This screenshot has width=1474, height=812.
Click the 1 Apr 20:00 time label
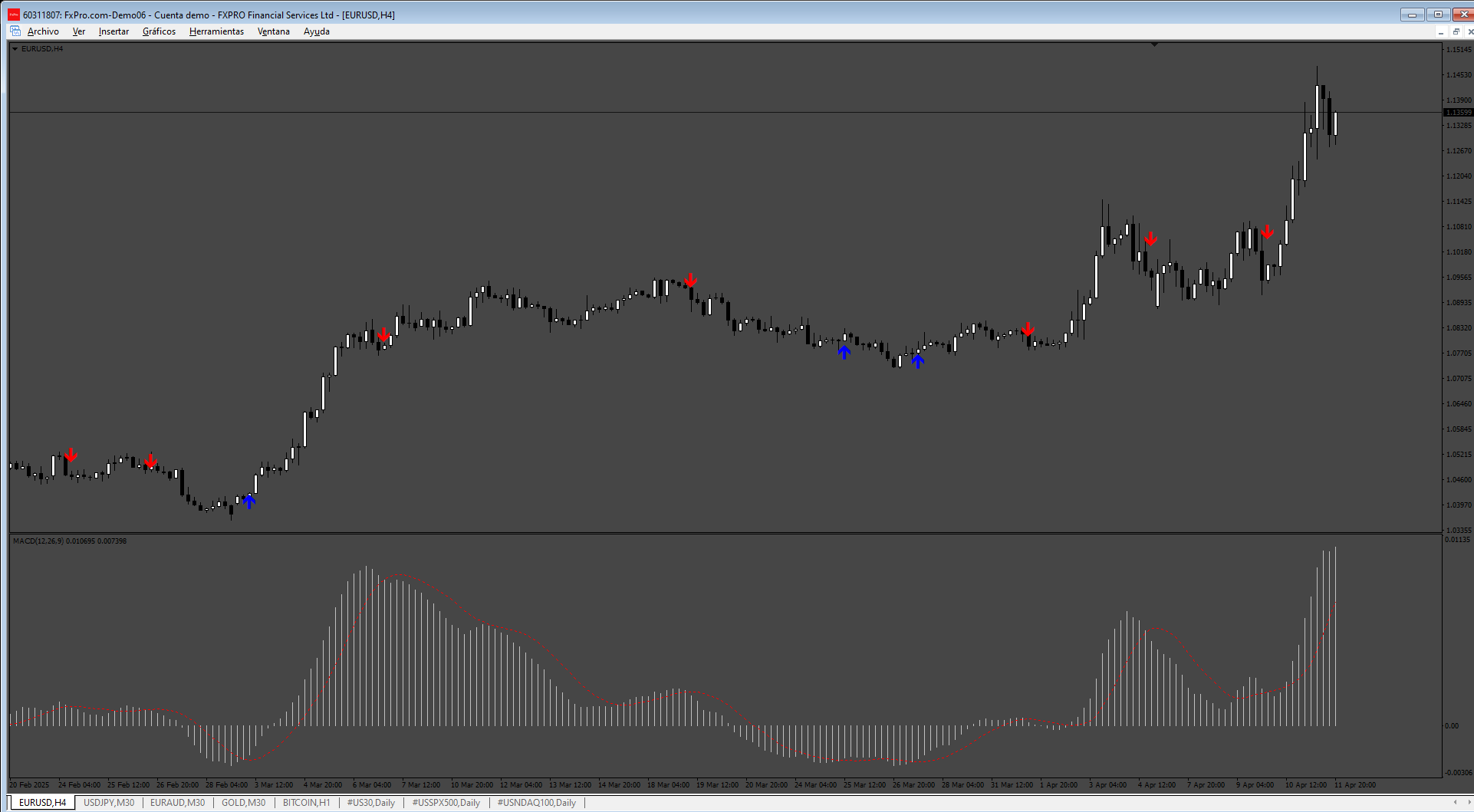click(1058, 785)
